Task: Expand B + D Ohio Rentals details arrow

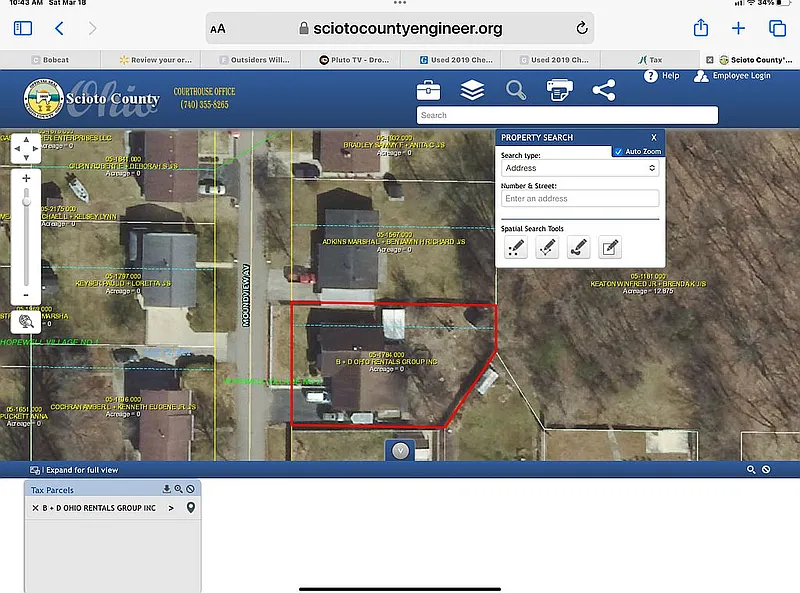Action: [x=170, y=508]
